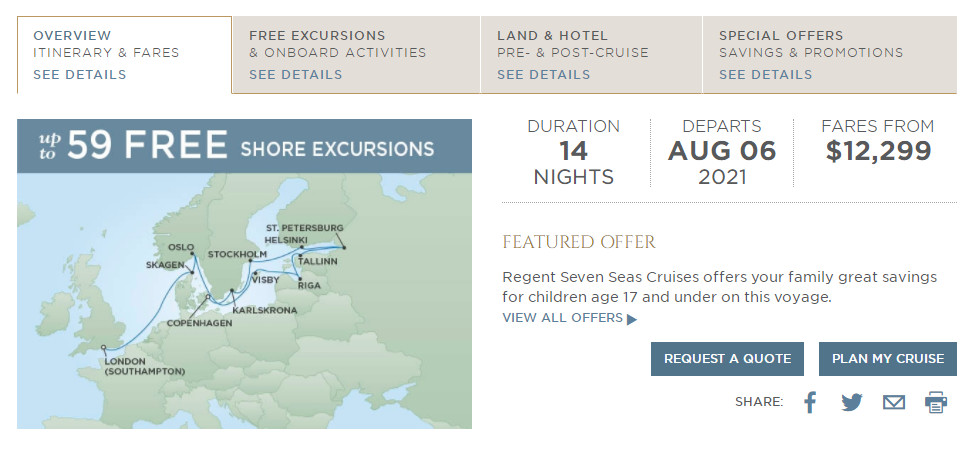The width and height of the screenshot is (972, 452).
Task: Click See Details under Land & Hotel
Action: point(543,74)
